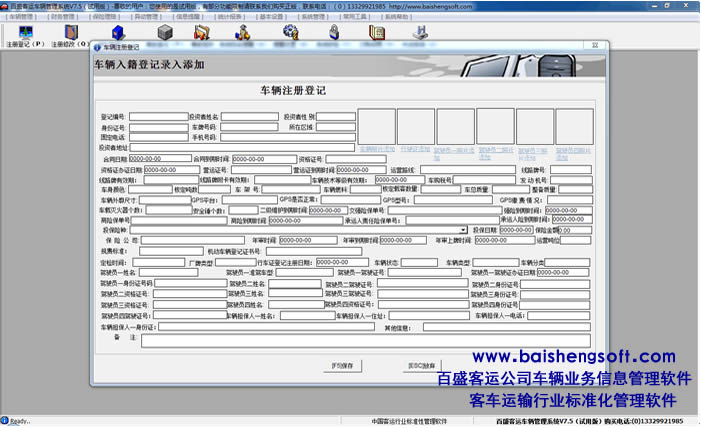The width and height of the screenshot is (701, 428).
Task: Select the first vehicle photo box
Action: [x=377, y=127]
